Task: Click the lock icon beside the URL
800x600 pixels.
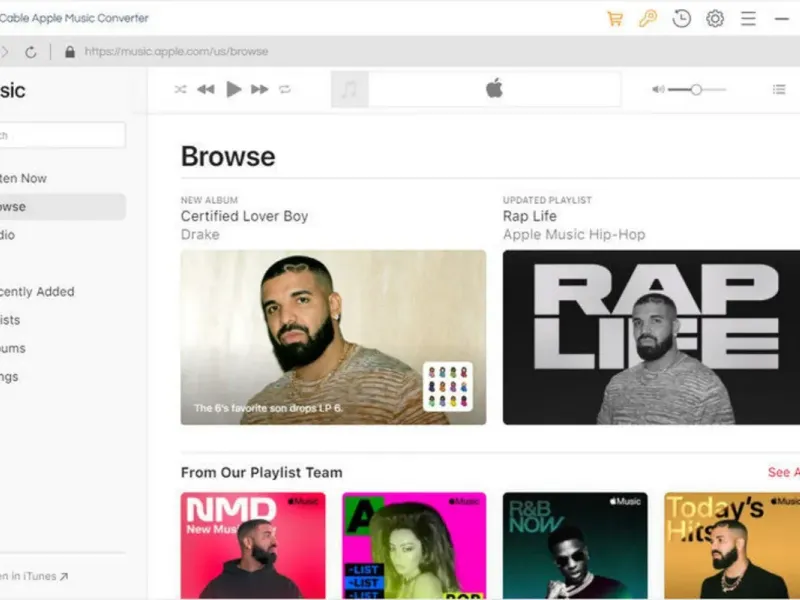Action: pos(70,52)
